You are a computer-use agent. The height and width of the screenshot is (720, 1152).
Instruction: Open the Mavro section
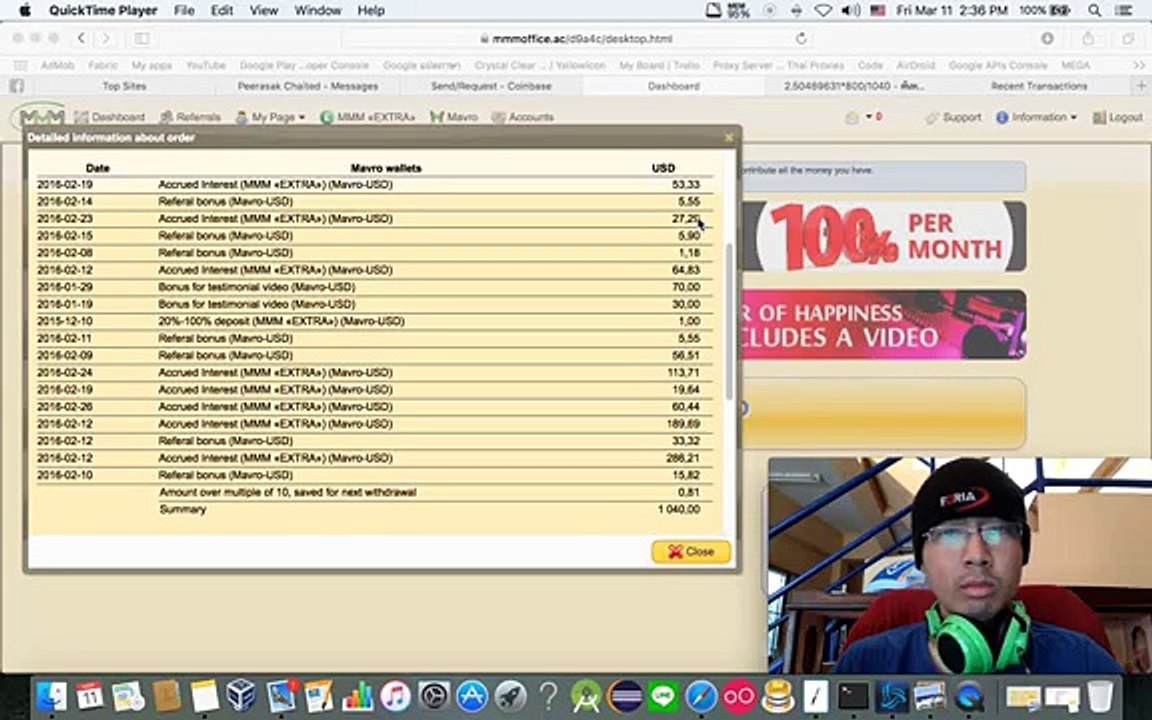point(454,117)
